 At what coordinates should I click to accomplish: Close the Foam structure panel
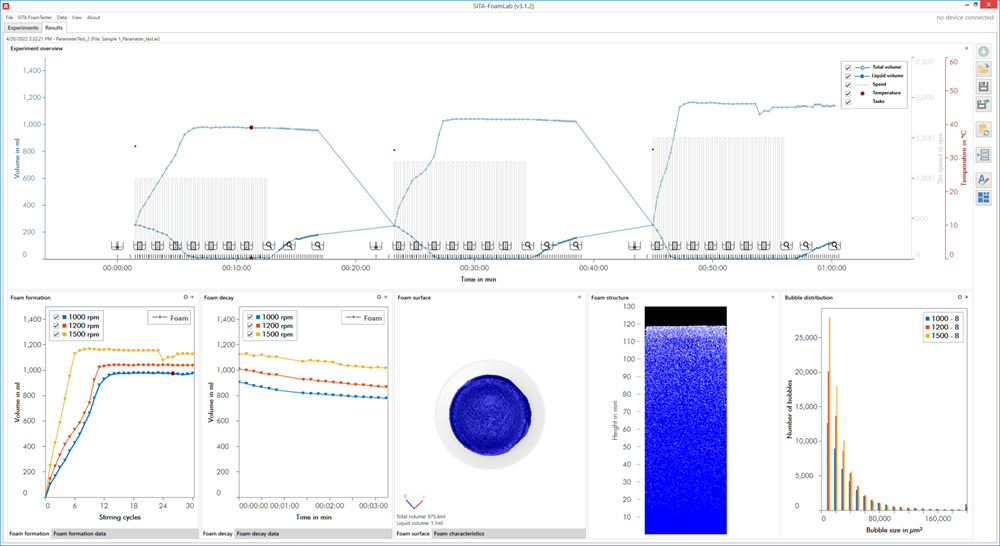point(773,297)
